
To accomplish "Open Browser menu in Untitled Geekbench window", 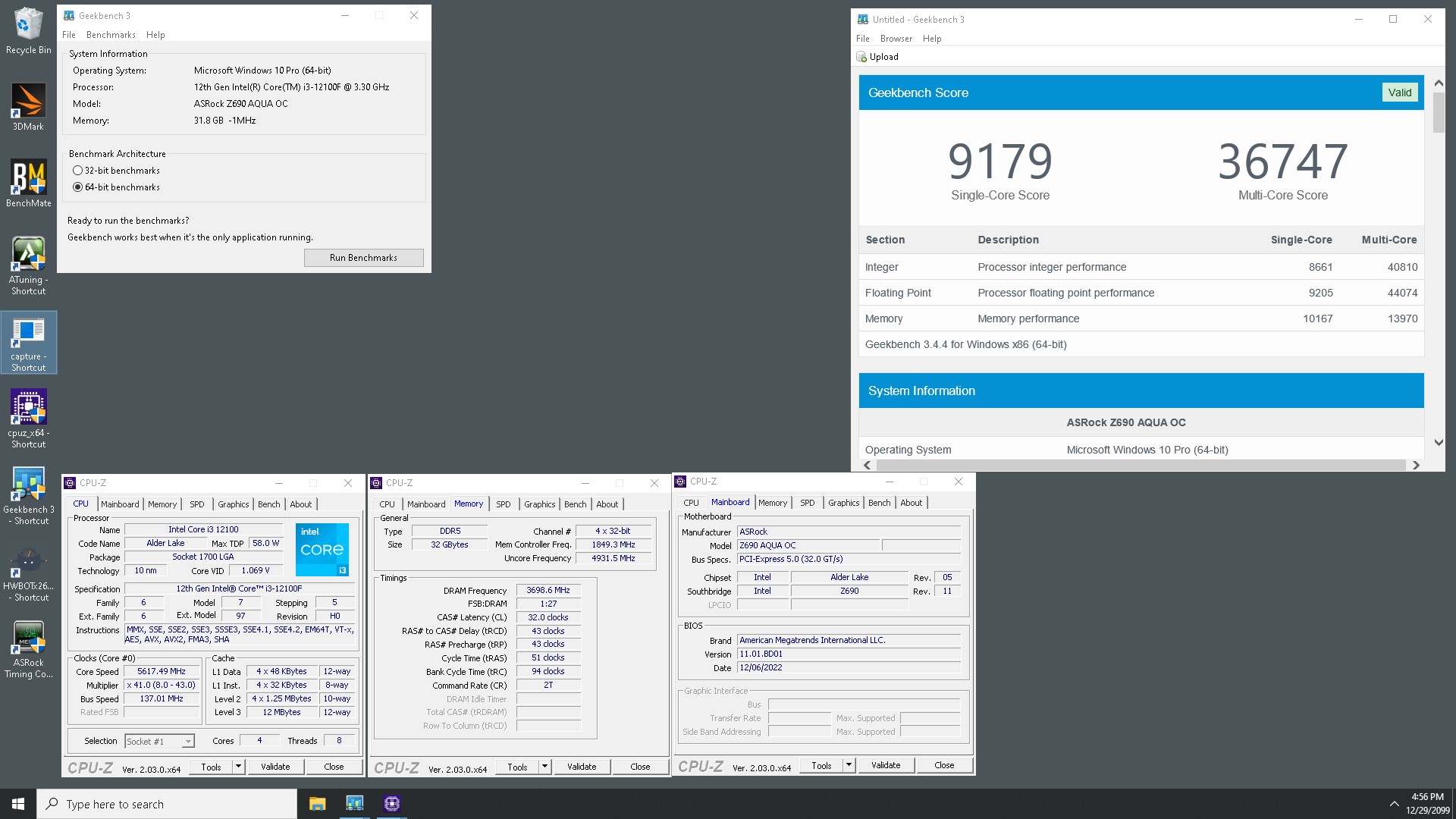I will coord(896,39).
